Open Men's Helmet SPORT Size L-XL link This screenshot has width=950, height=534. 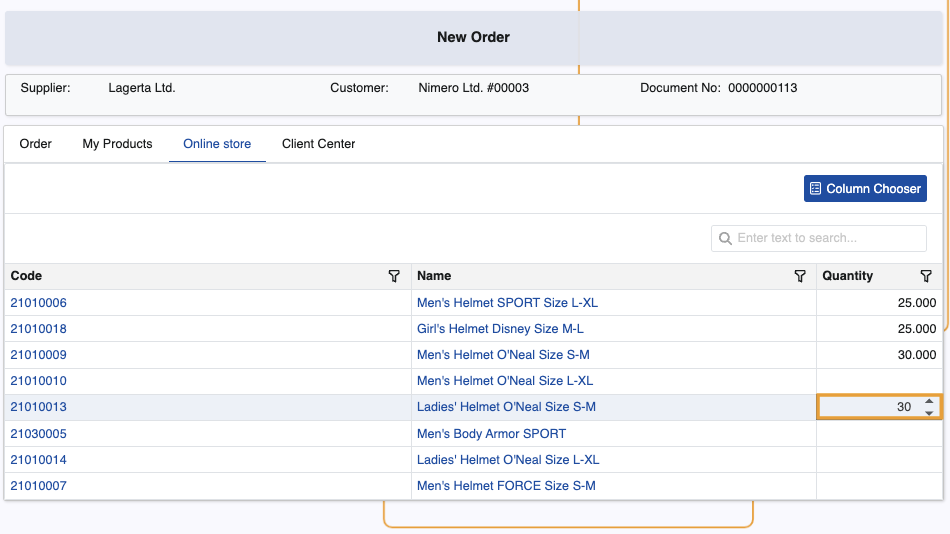coord(507,302)
